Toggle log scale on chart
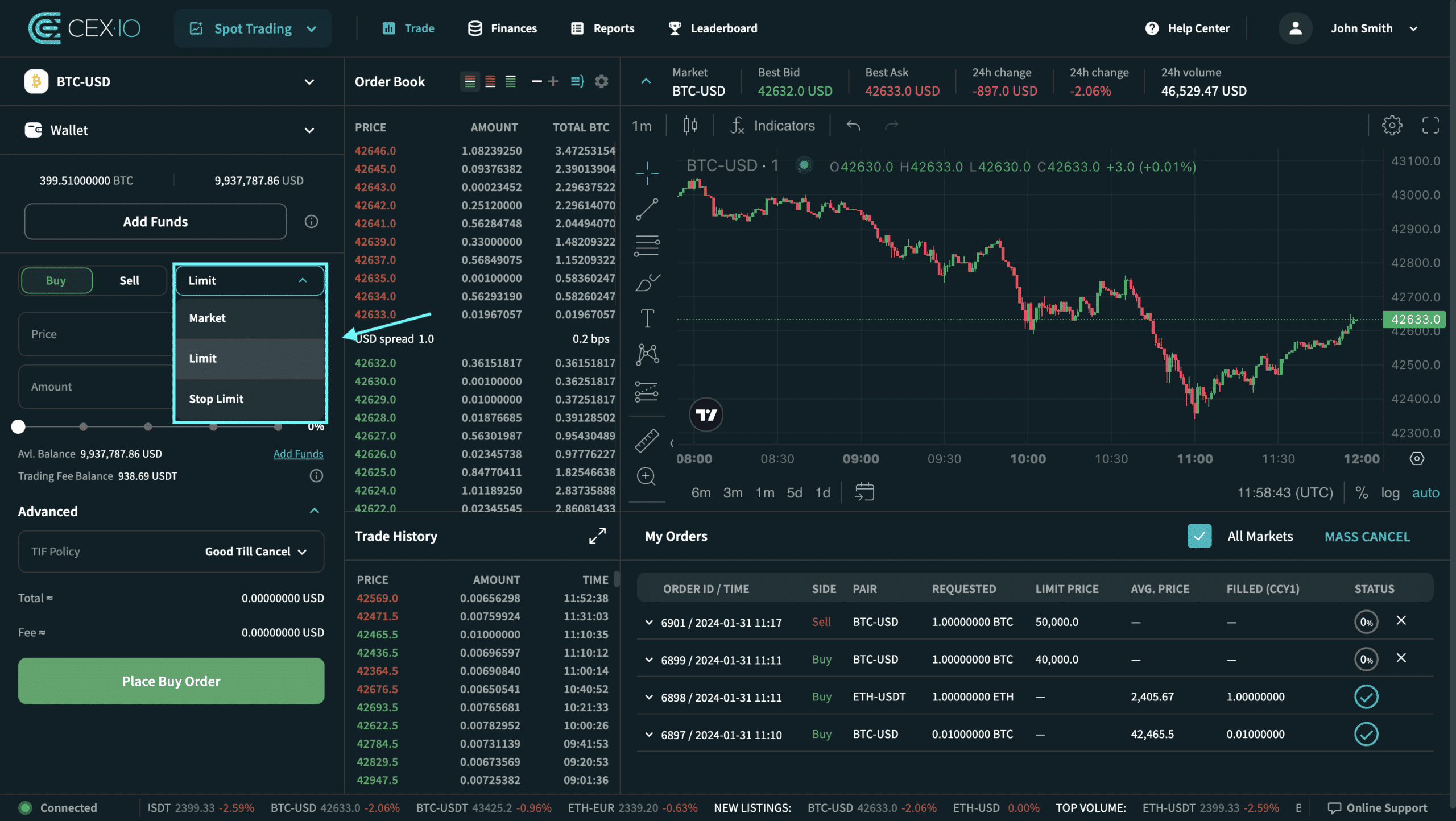This screenshot has width=1456, height=821. coord(1389,492)
